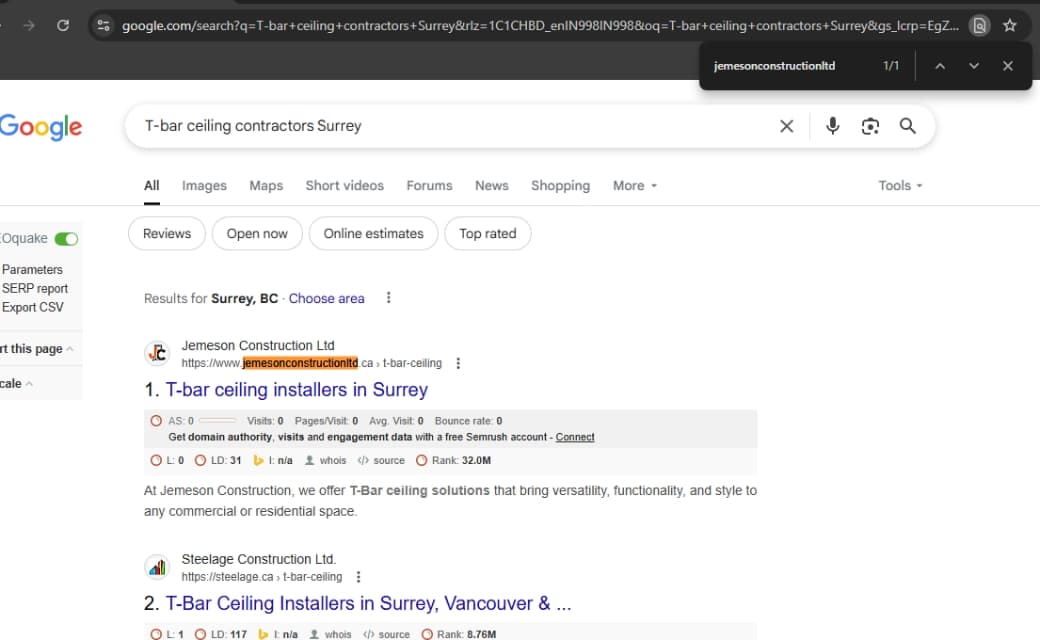Click the browser forward arrow
The image size is (1040, 640).
coord(29,26)
